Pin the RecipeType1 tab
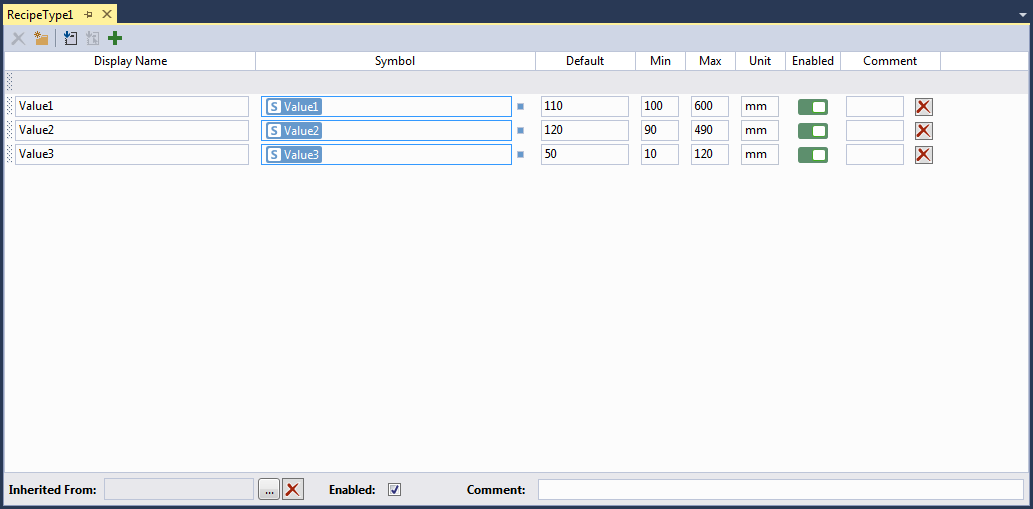Viewport: 1033px width, 509px height. tap(89, 14)
